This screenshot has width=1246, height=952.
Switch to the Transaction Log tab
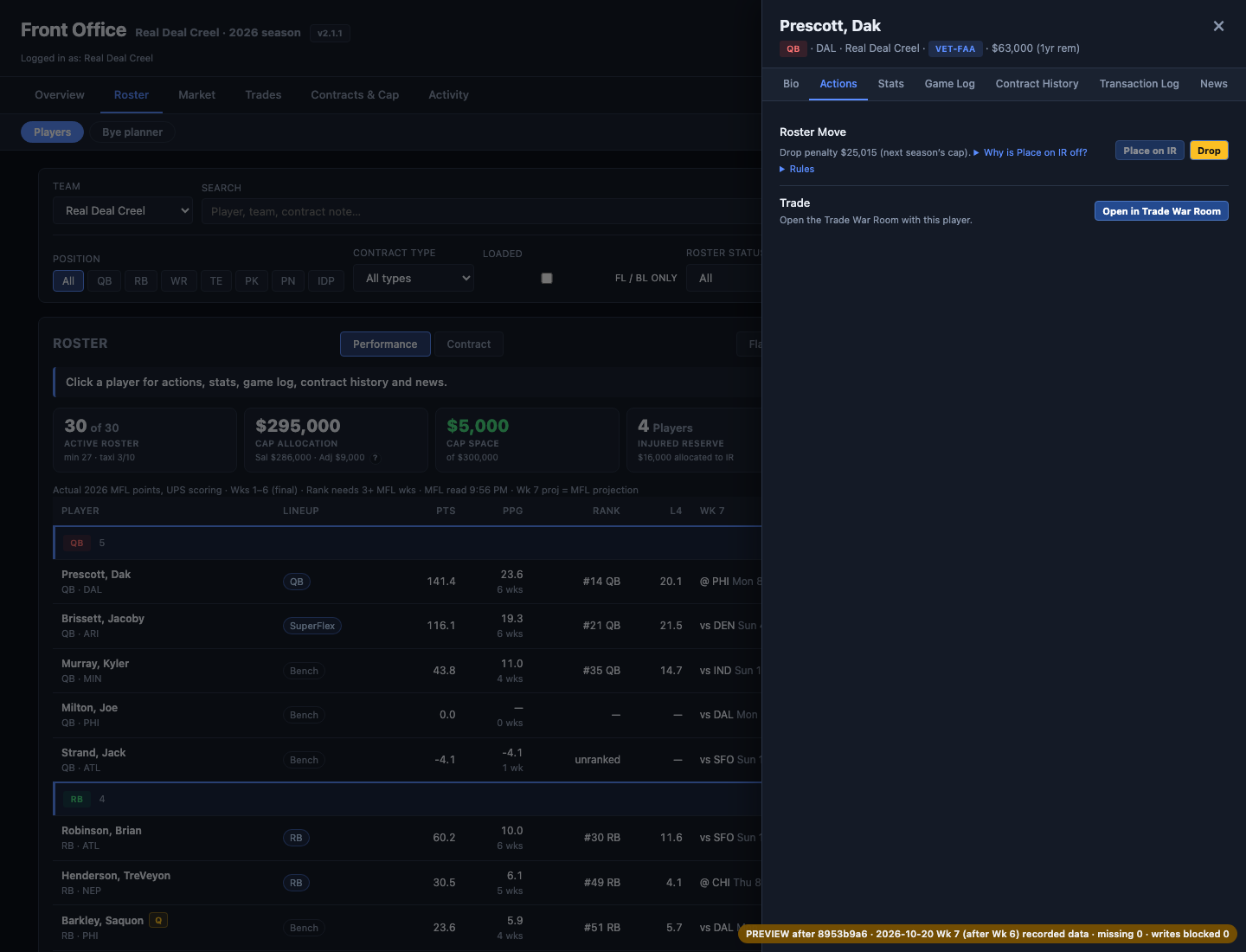click(1140, 84)
